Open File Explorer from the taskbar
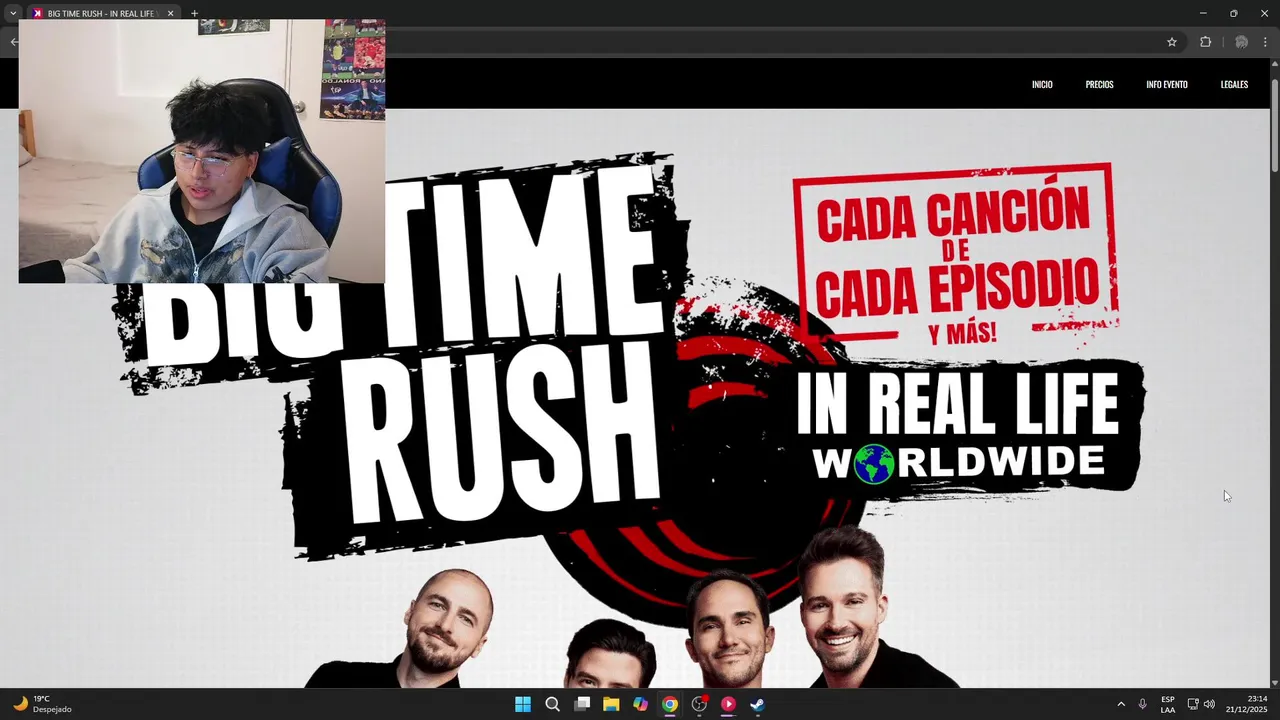 coord(611,704)
